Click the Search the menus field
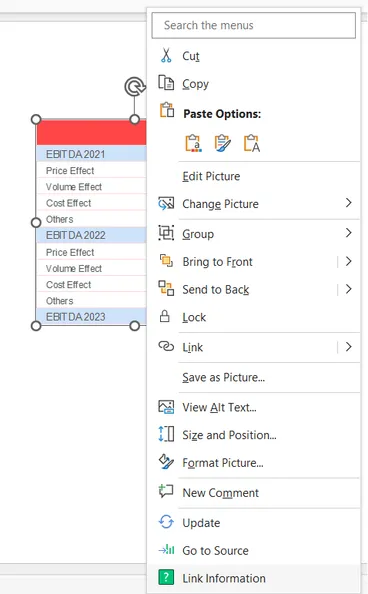The width and height of the screenshot is (368, 594). [254, 25]
